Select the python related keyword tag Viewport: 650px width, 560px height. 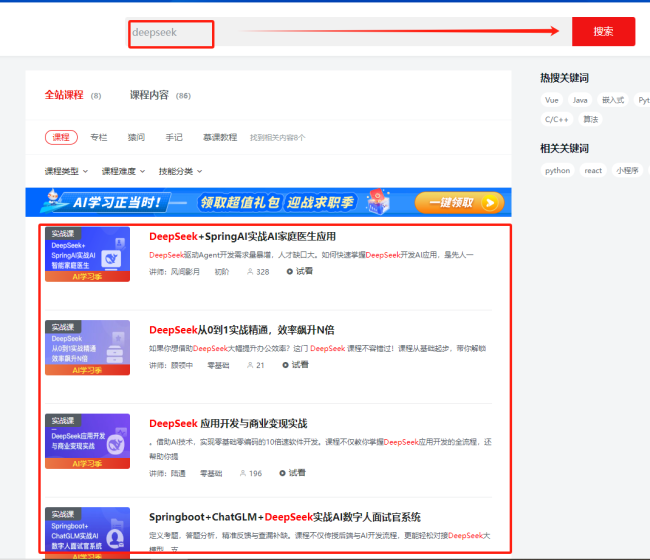558,170
